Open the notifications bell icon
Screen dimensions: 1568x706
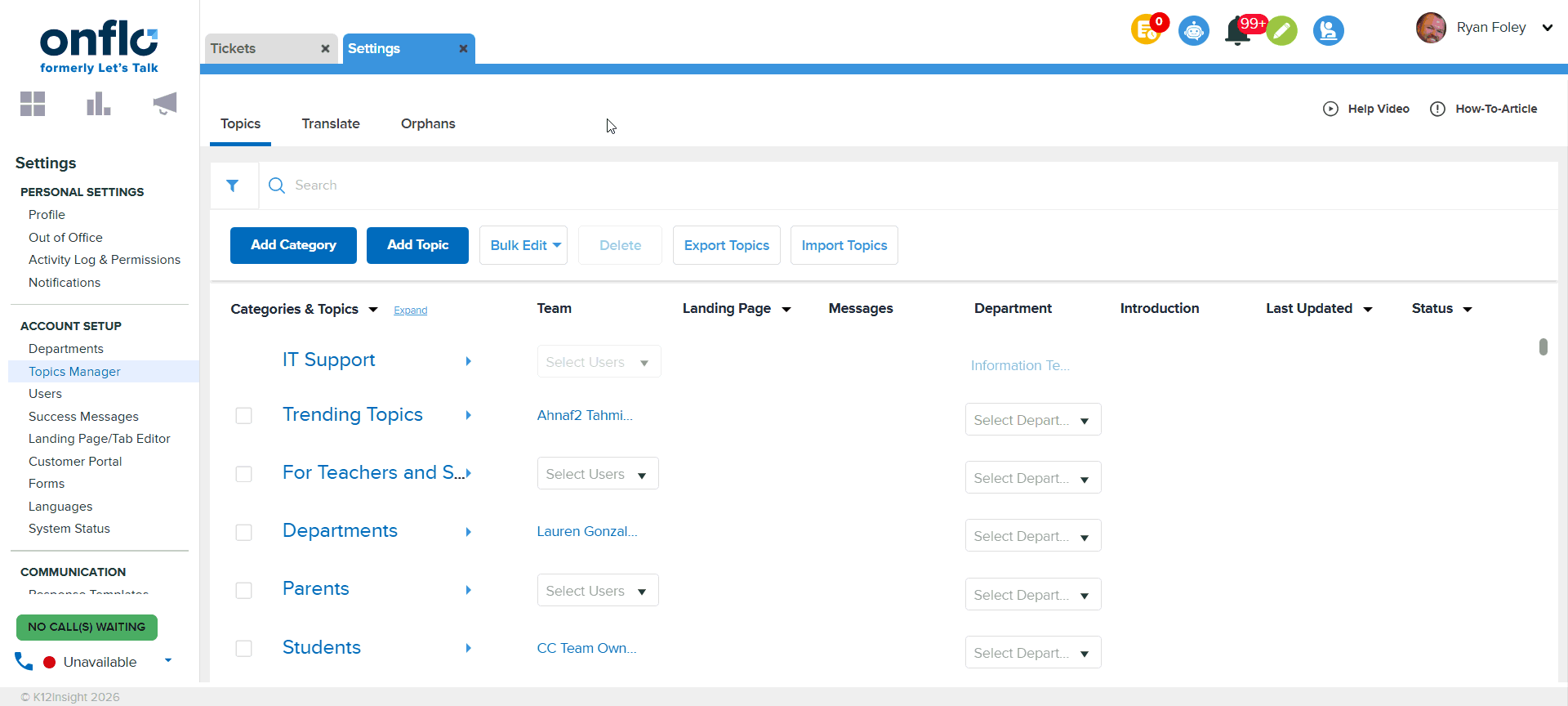click(1238, 31)
